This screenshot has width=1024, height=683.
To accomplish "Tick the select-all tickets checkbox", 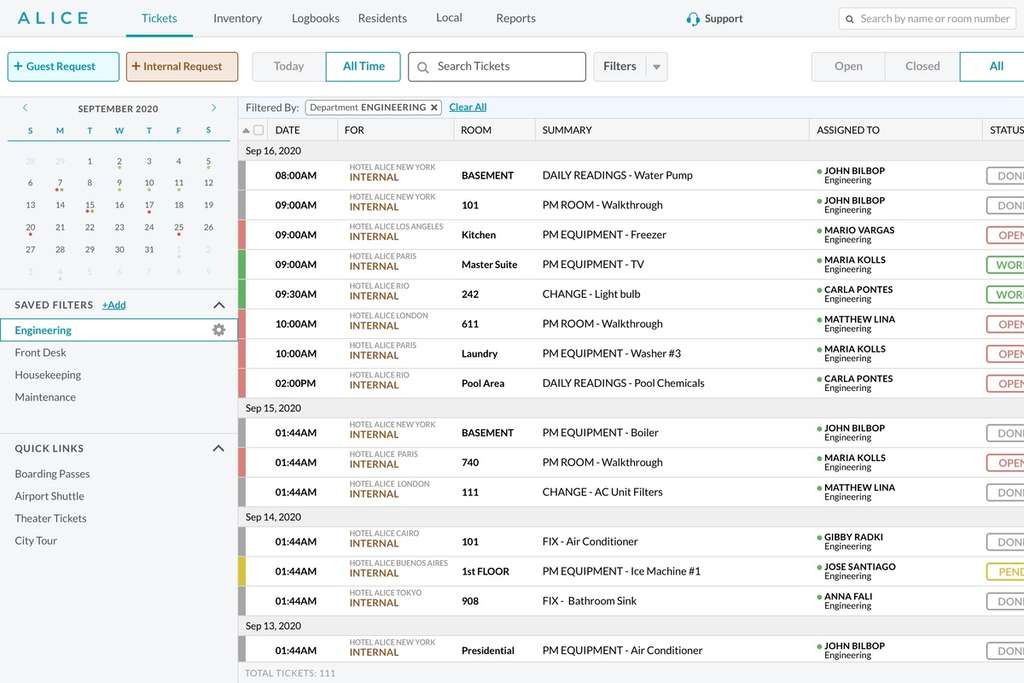I will point(259,130).
